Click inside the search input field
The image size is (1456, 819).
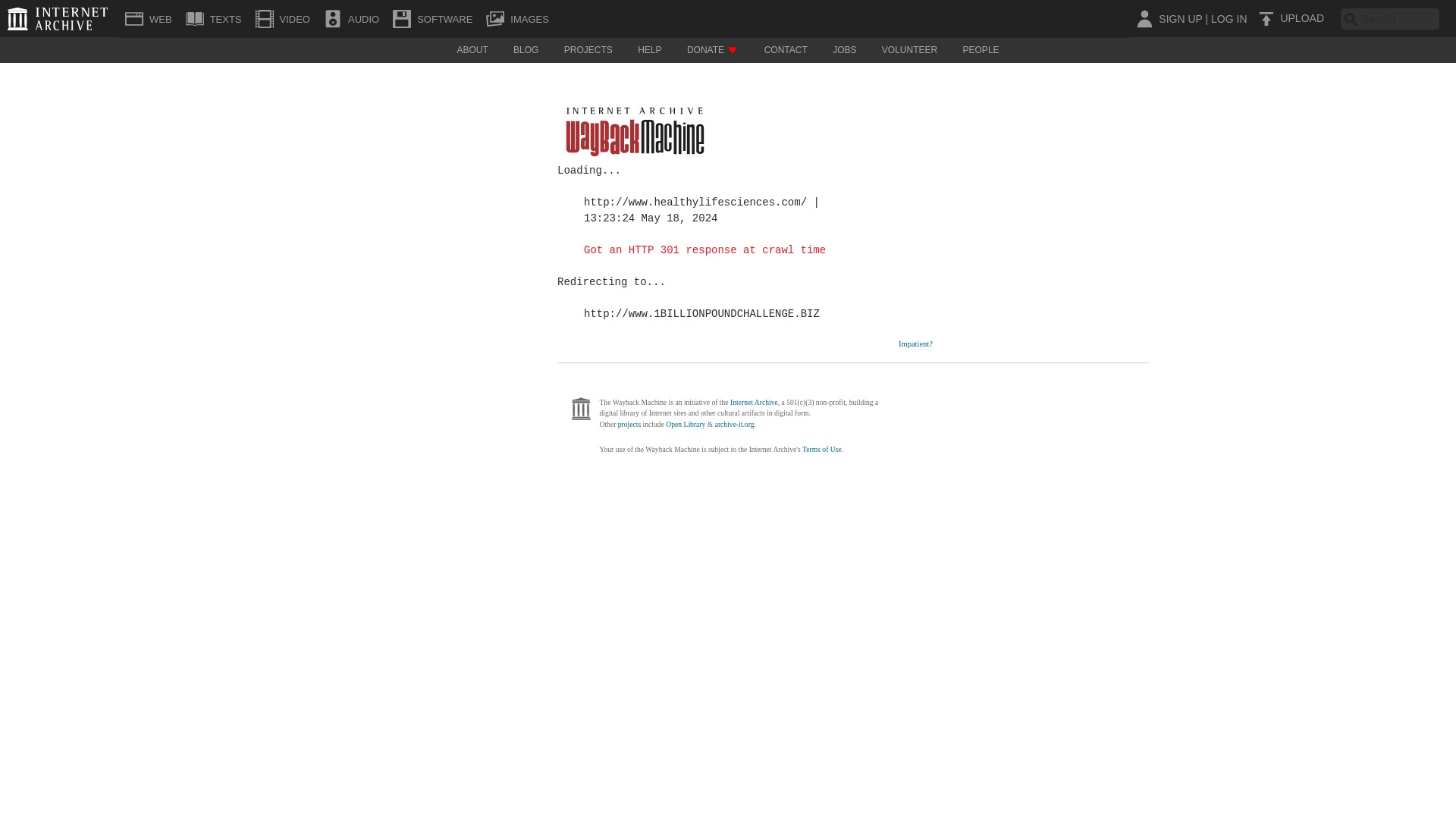[1399, 19]
